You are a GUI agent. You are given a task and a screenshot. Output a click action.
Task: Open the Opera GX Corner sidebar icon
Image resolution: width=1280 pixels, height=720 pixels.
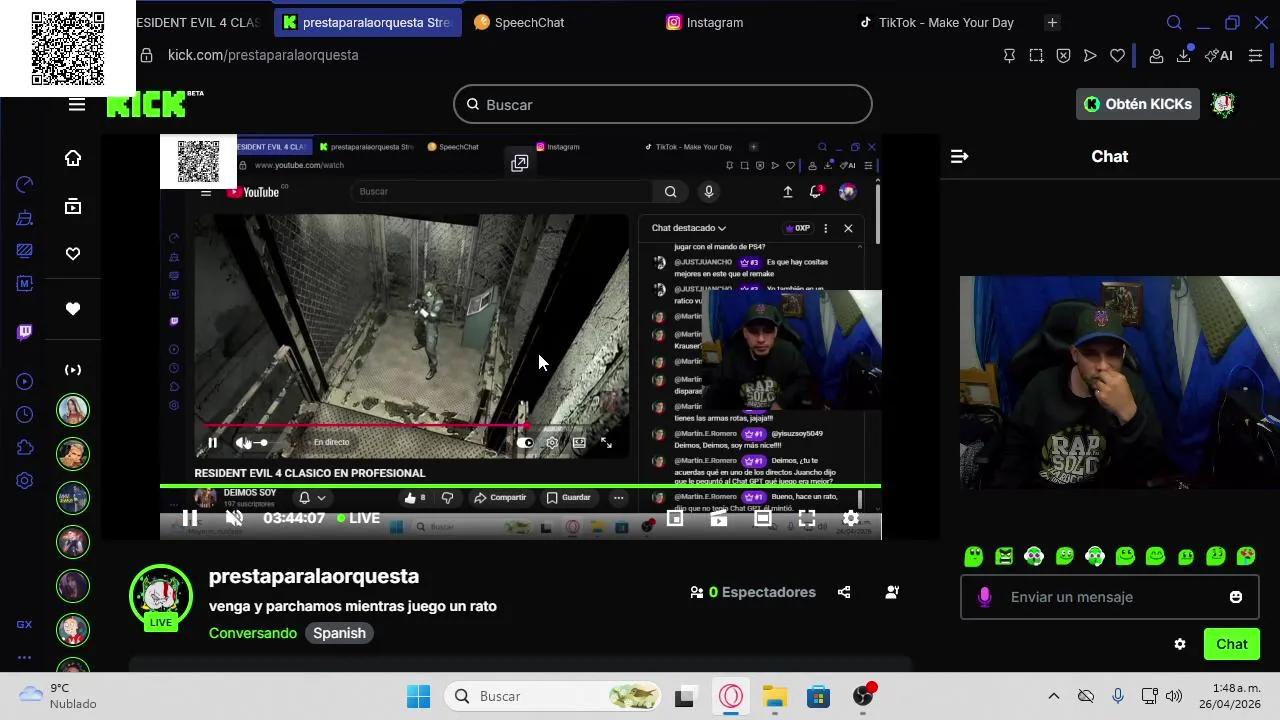(x=25, y=624)
